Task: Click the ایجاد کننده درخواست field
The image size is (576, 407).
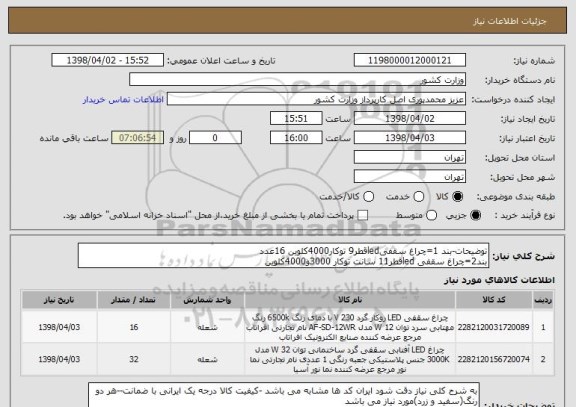Action: point(316,99)
